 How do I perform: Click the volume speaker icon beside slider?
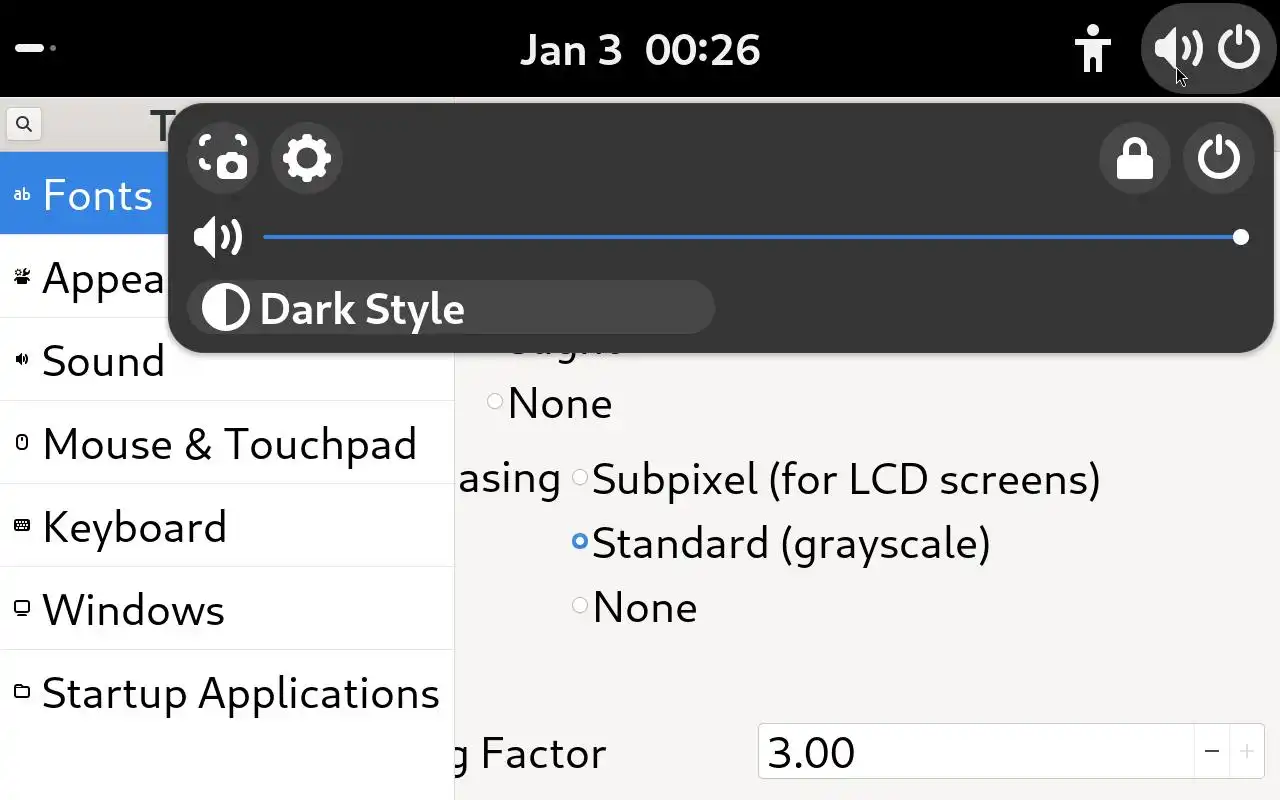click(218, 238)
